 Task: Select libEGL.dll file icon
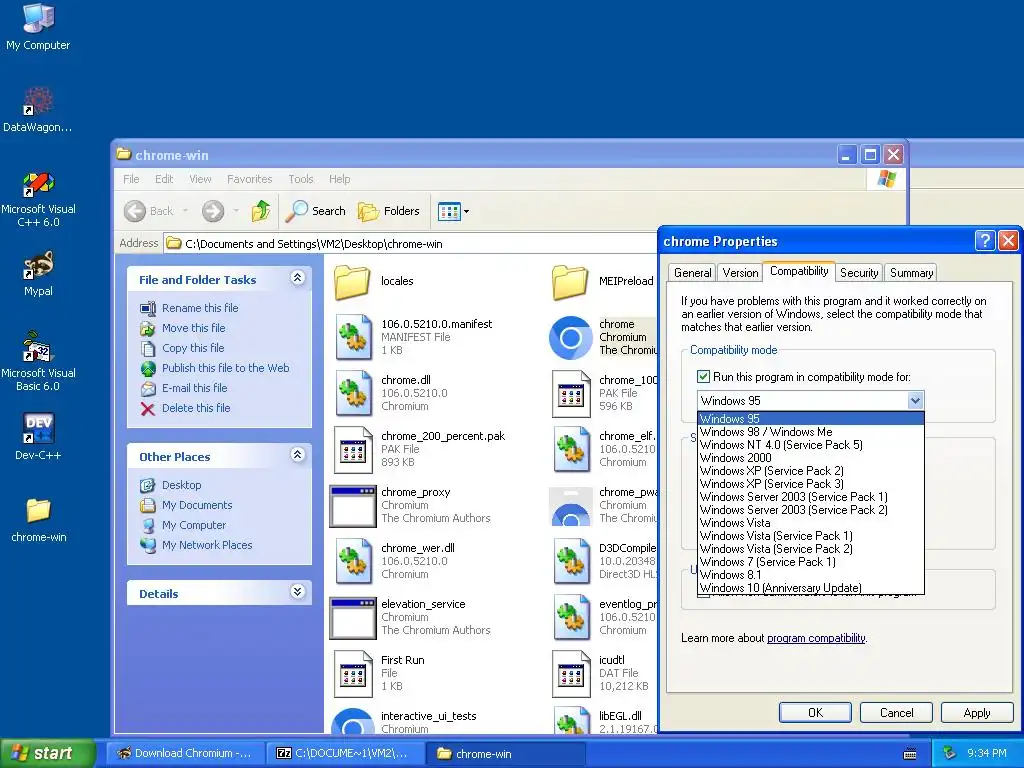point(571,721)
